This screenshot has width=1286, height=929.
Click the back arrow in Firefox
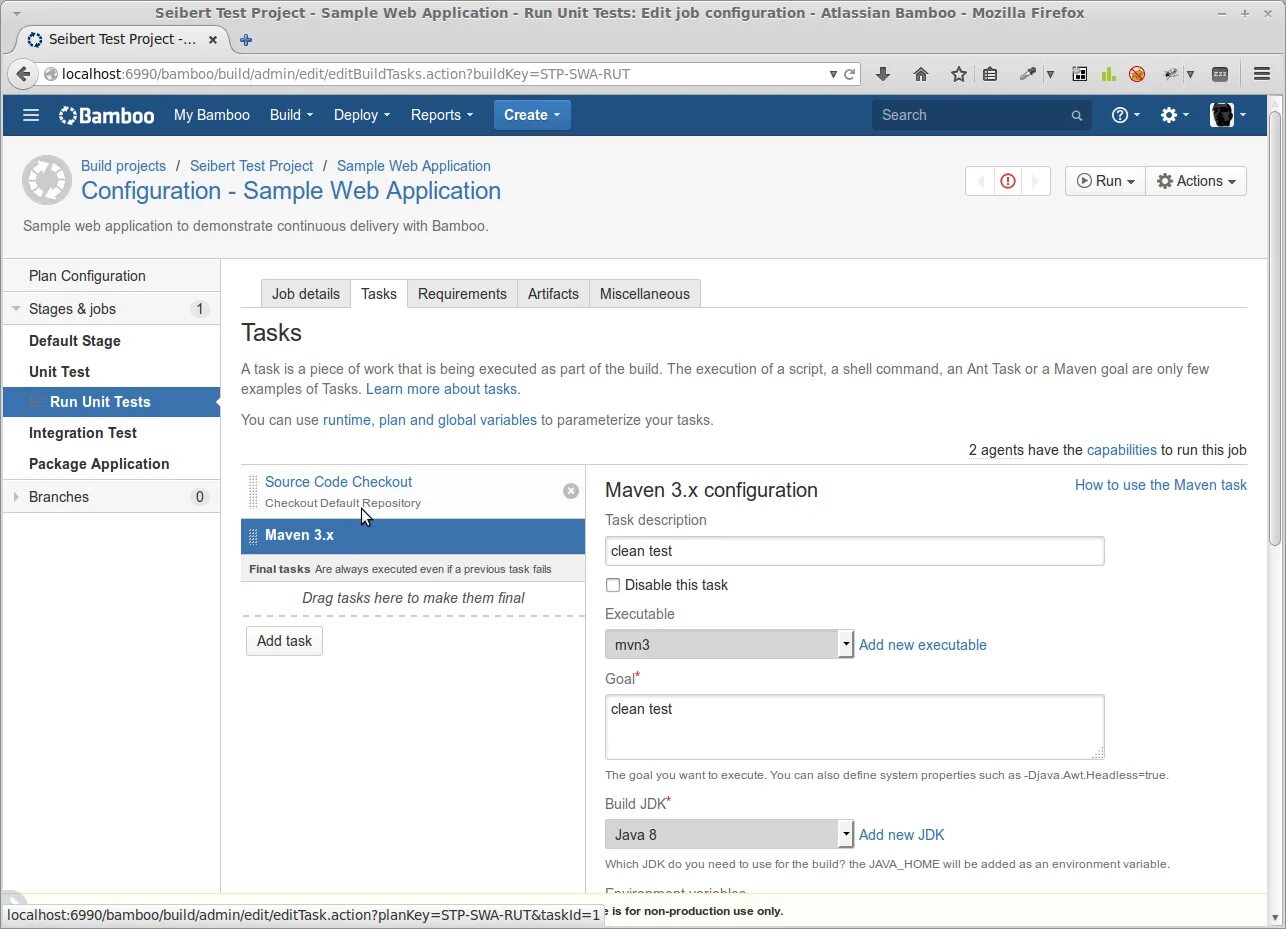[x=24, y=74]
